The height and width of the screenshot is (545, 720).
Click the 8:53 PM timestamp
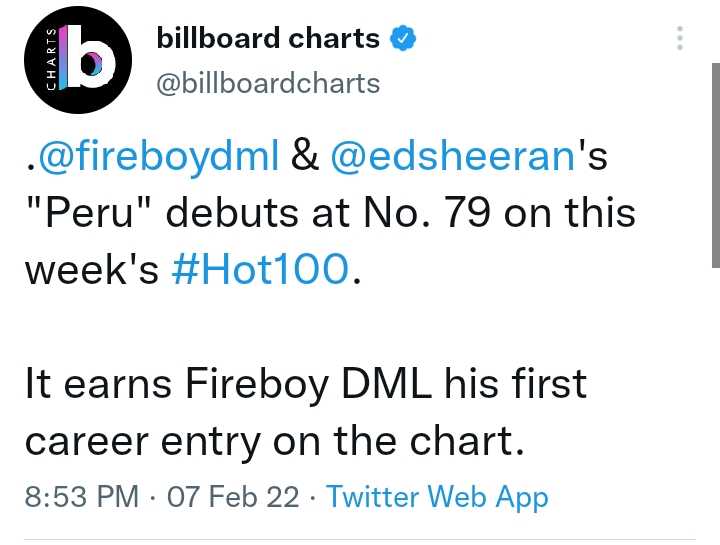point(82,496)
